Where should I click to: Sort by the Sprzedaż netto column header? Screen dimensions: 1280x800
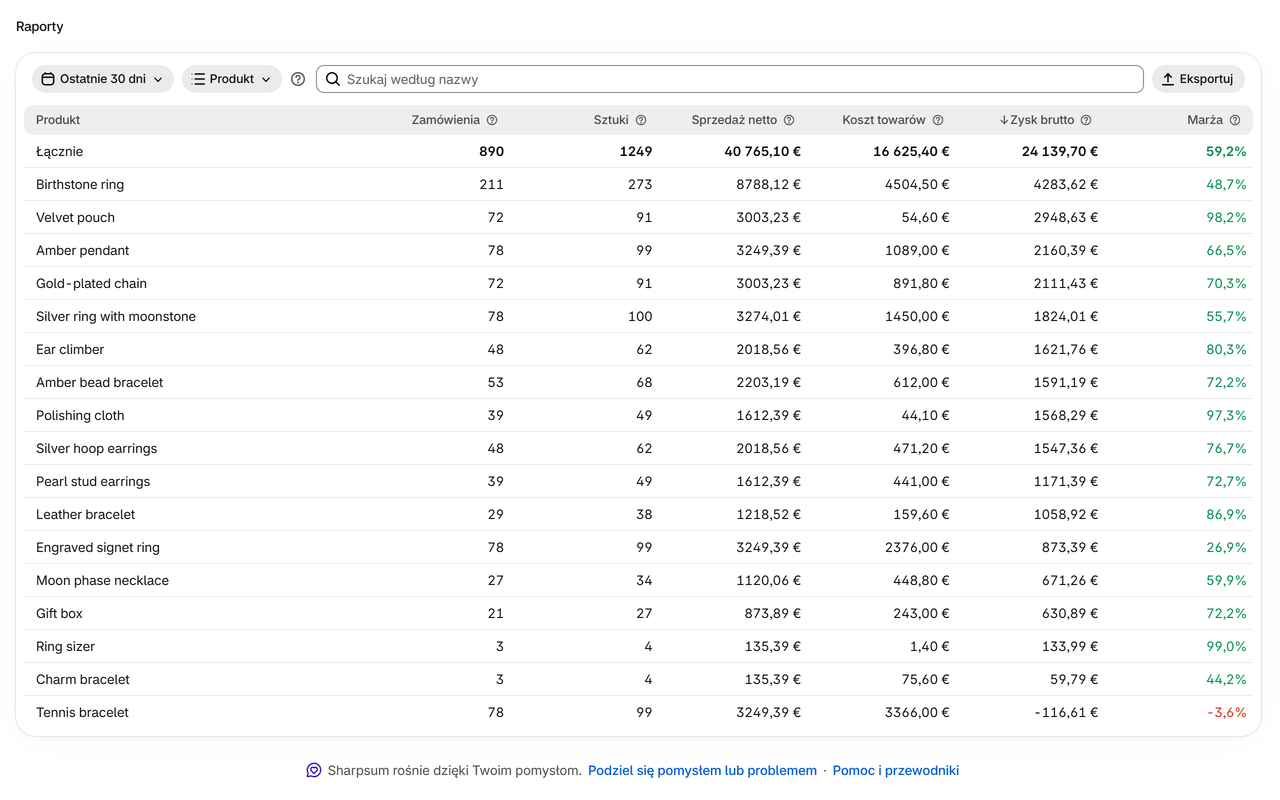[x=734, y=120]
